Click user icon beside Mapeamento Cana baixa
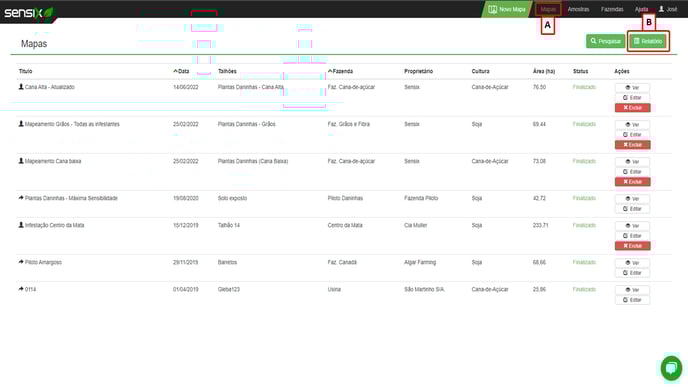 click(21, 161)
